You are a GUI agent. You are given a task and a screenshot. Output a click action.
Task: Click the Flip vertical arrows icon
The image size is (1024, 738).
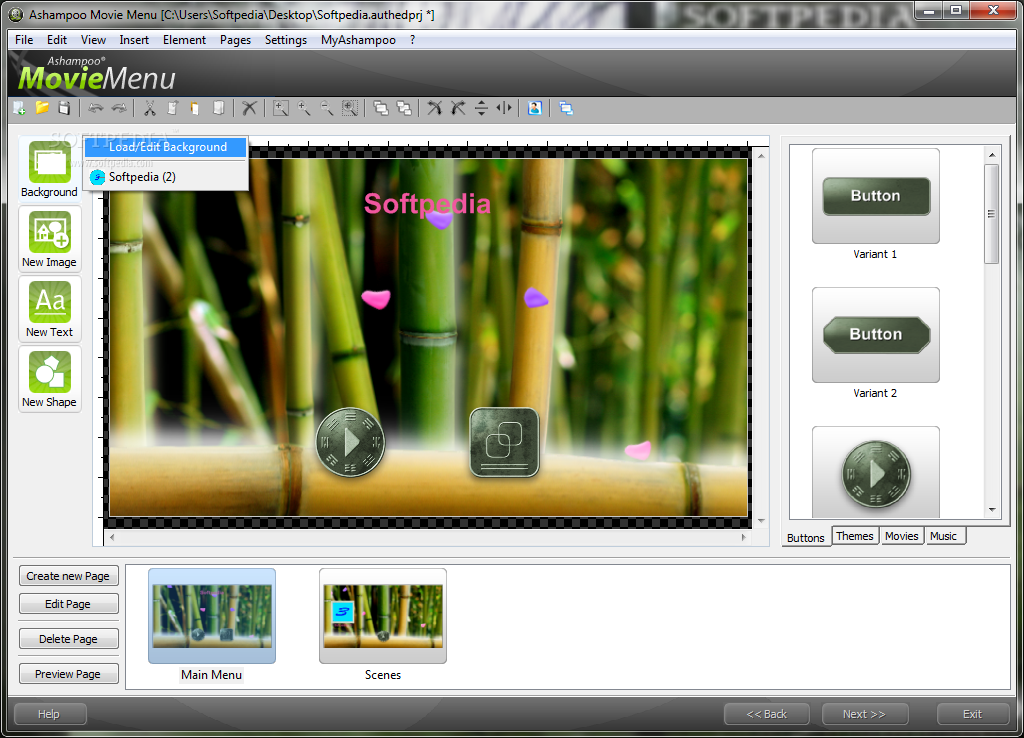pyautogui.click(x=481, y=108)
